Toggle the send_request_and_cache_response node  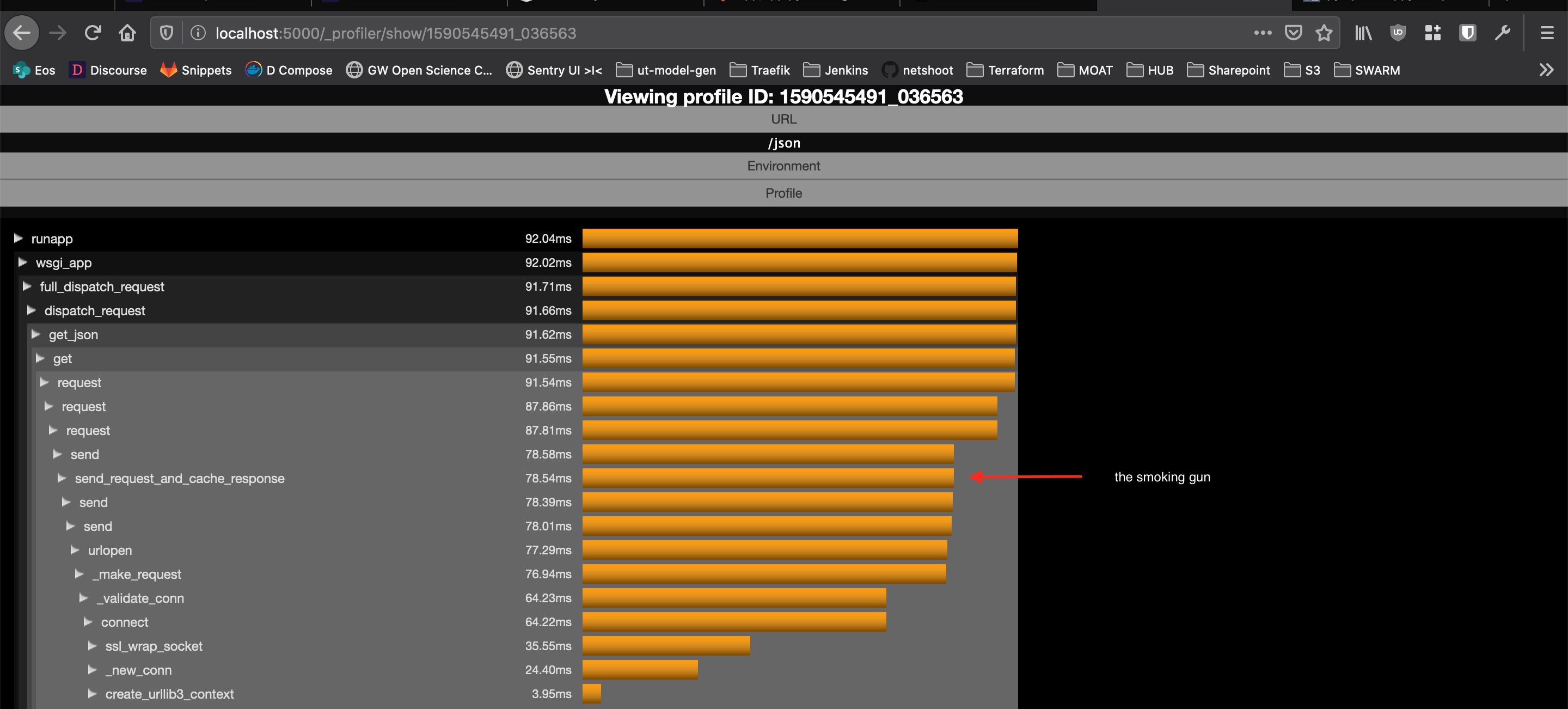[62, 478]
